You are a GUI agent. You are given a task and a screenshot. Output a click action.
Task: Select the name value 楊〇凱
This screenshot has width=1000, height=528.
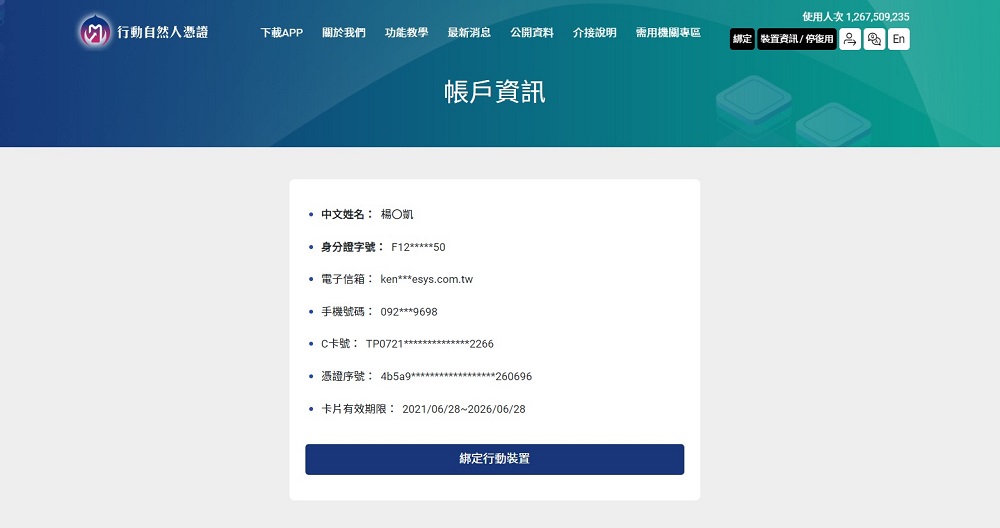tap(397, 214)
